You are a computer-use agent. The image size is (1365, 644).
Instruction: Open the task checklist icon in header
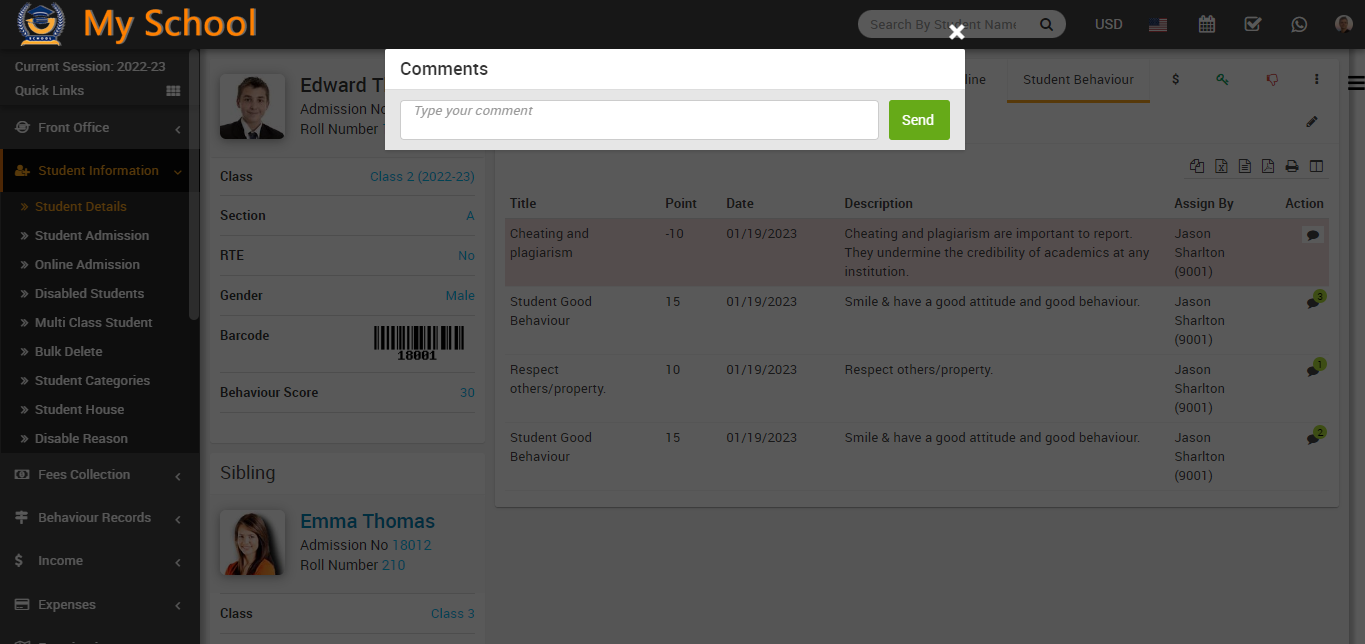[1252, 24]
